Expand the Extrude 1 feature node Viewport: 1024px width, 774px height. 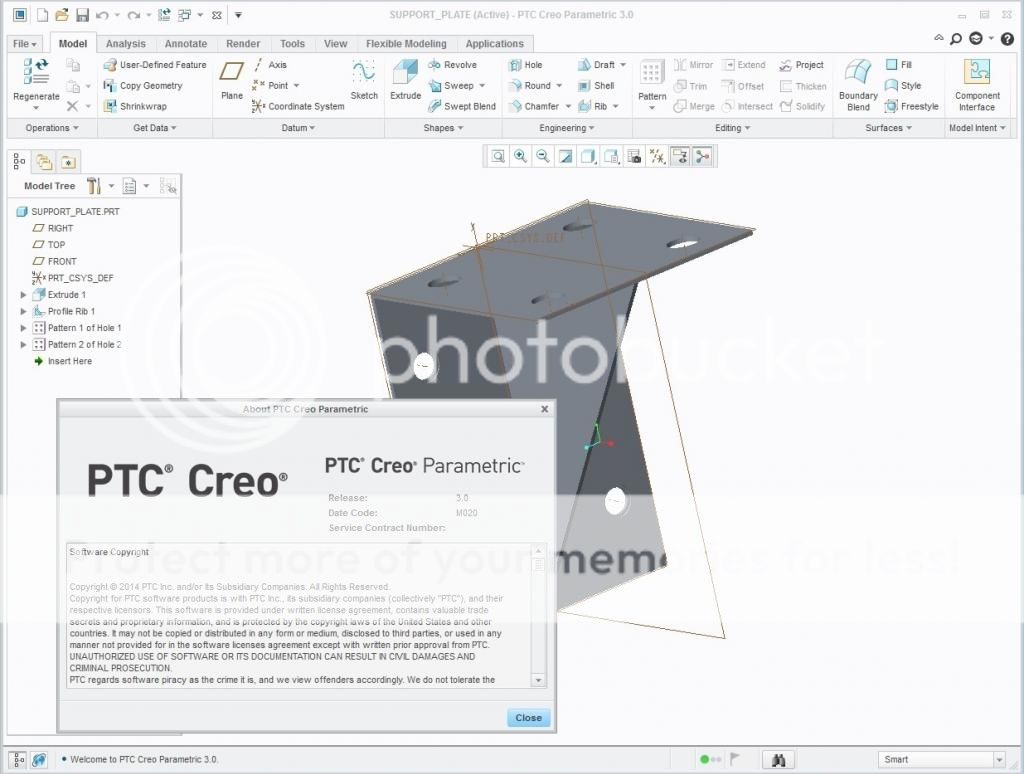[24, 295]
